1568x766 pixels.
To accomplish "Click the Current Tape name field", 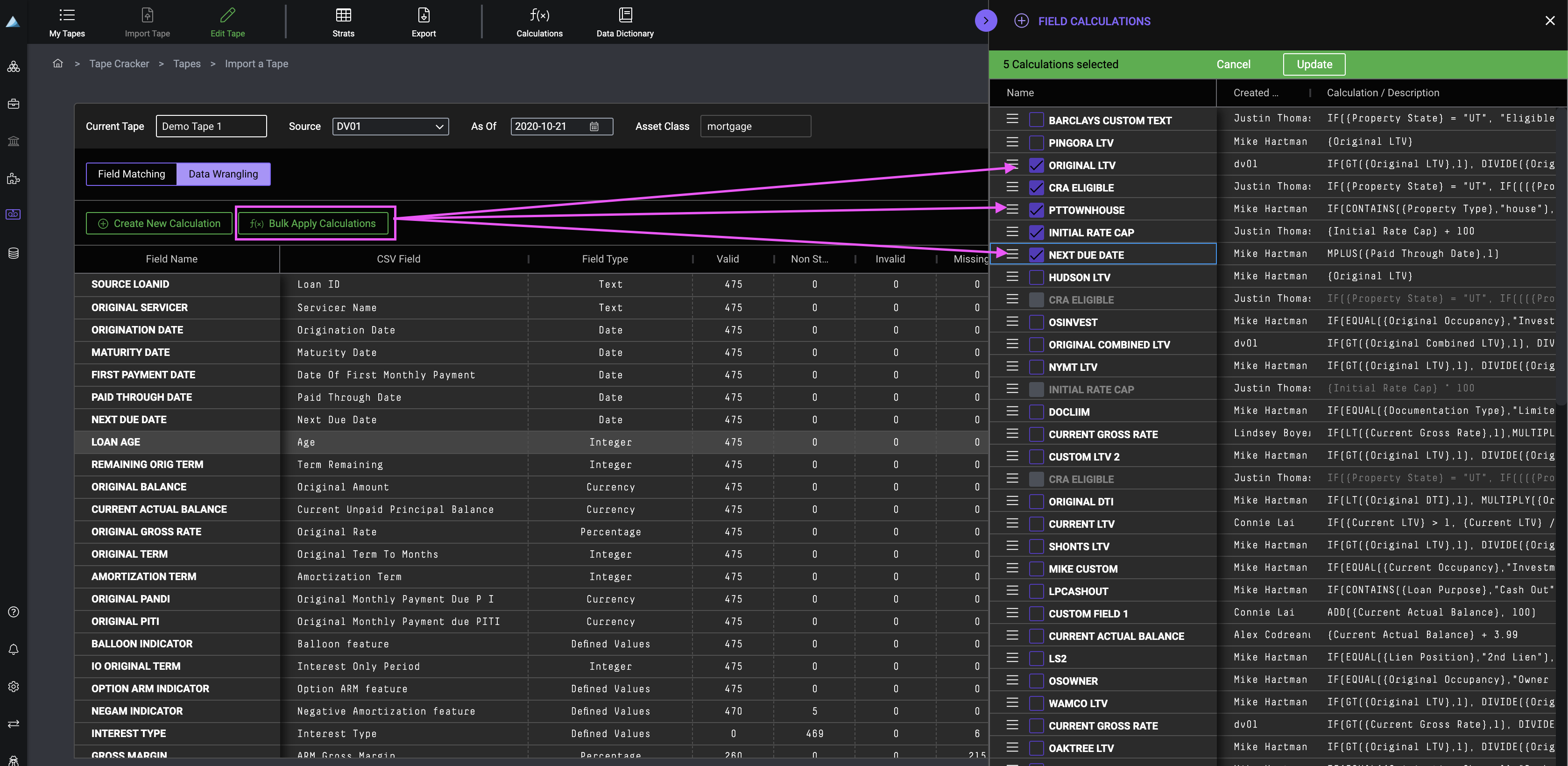I will point(211,126).
